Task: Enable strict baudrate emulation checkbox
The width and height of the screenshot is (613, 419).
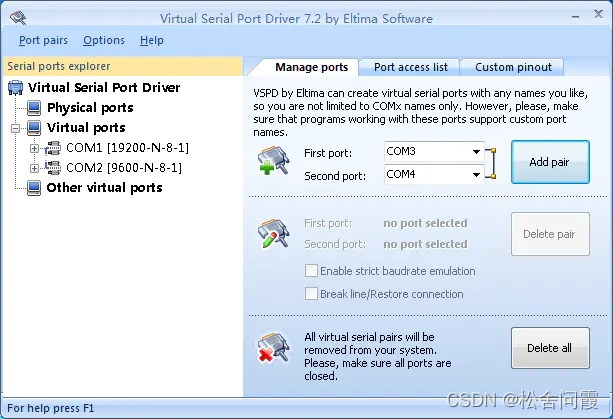Action: tap(311, 270)
